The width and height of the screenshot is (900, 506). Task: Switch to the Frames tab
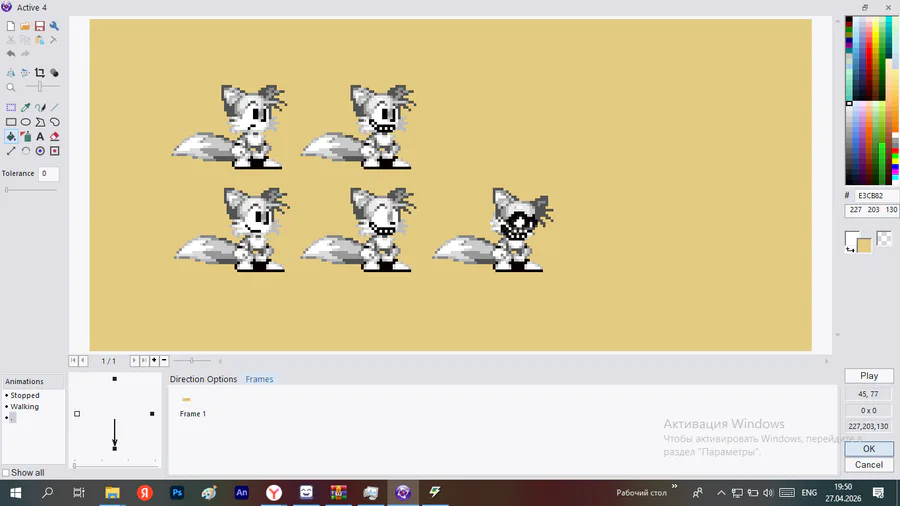tap(259, 379)
